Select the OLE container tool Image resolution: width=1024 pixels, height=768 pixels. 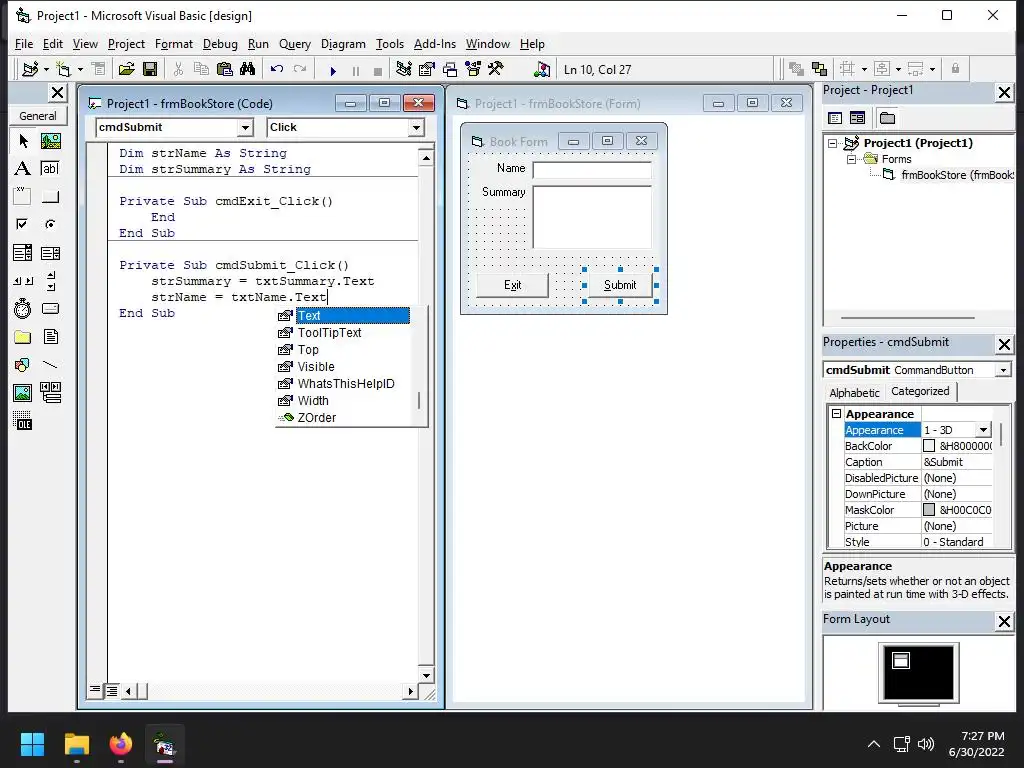[x=23, y=421]
